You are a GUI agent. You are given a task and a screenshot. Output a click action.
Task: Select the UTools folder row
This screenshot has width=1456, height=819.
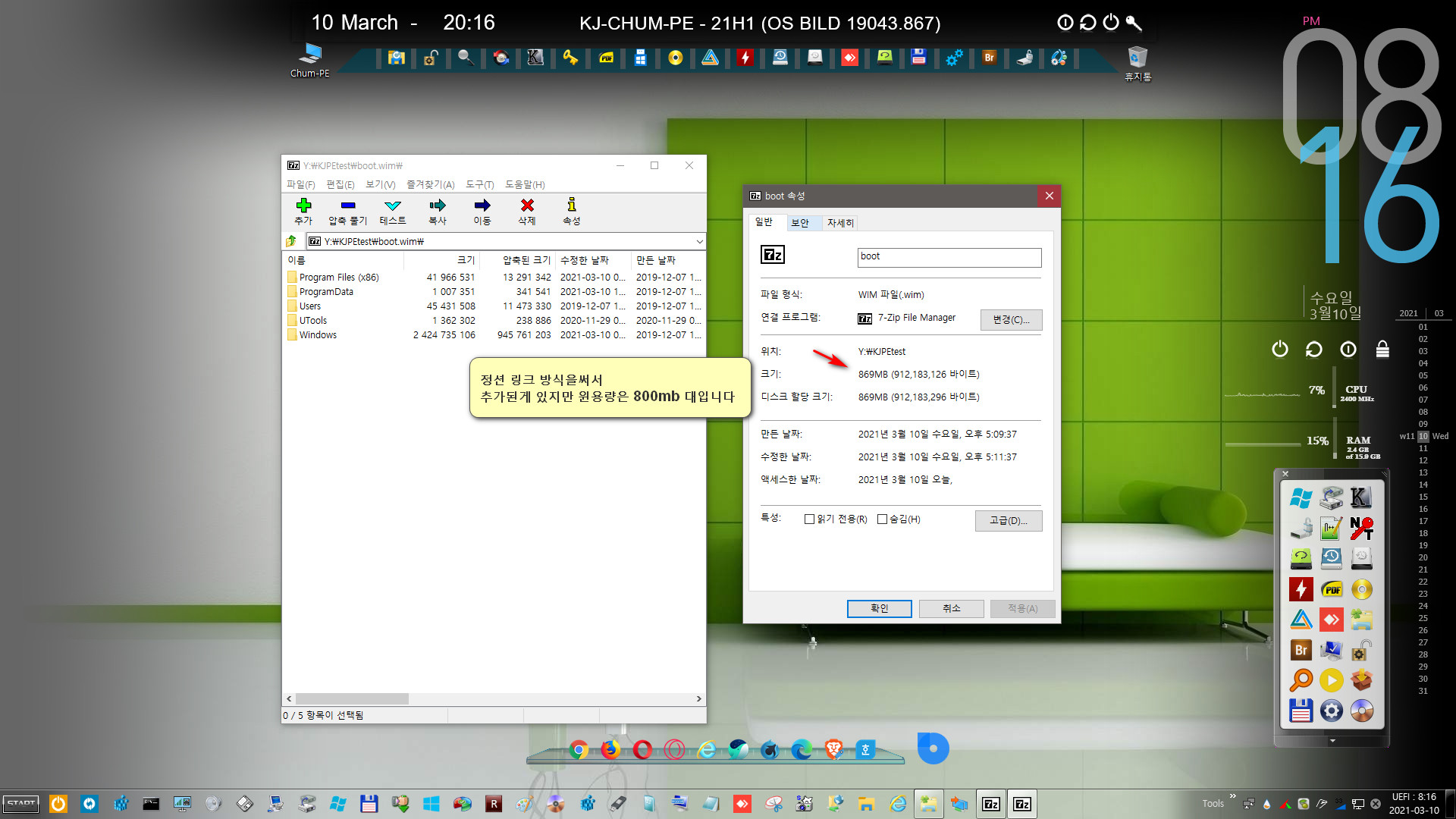[x=493, y=321]
